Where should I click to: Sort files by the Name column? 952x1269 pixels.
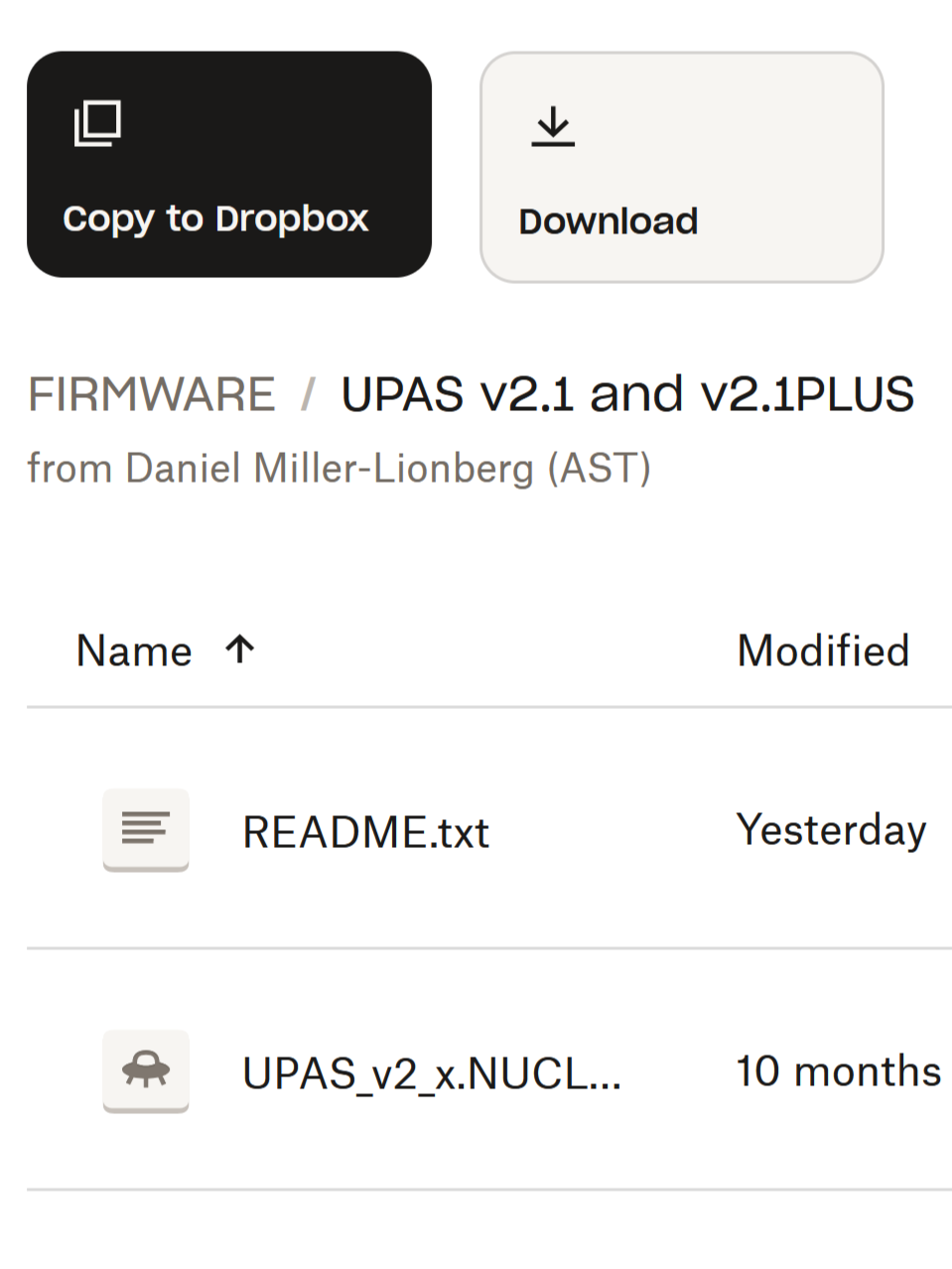[x=133, y=649]
